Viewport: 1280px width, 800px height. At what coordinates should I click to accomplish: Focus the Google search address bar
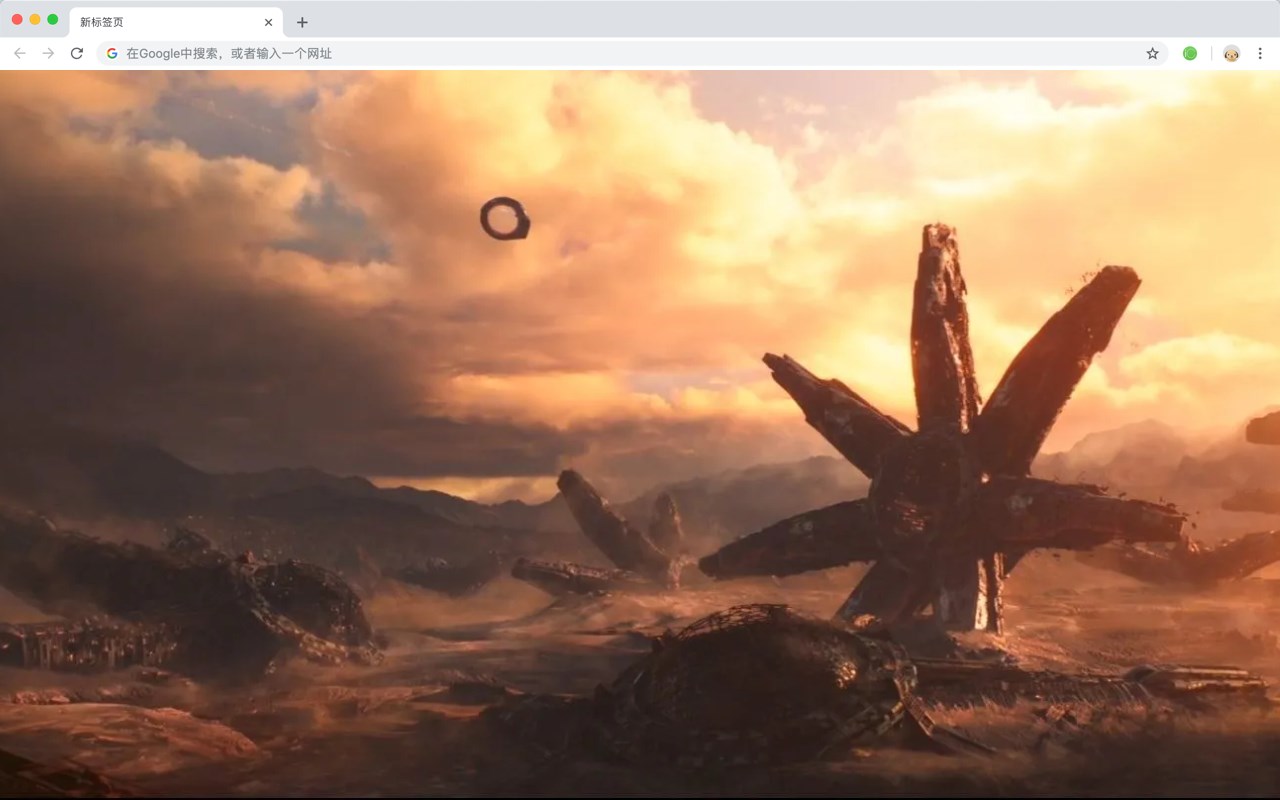tap(632, 53)
